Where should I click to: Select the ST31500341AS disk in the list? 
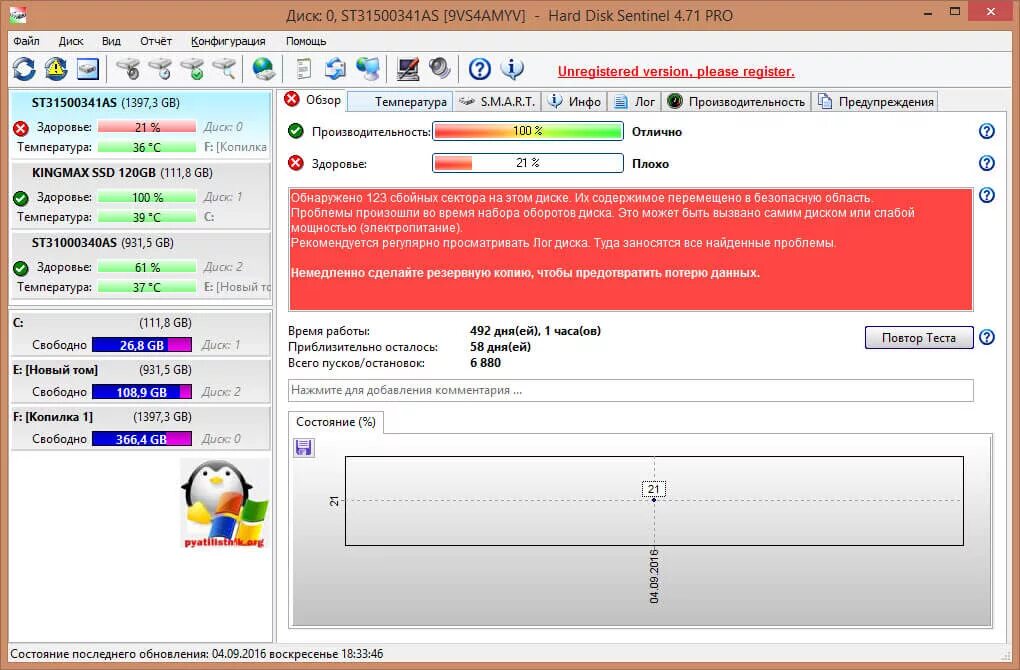141,124
